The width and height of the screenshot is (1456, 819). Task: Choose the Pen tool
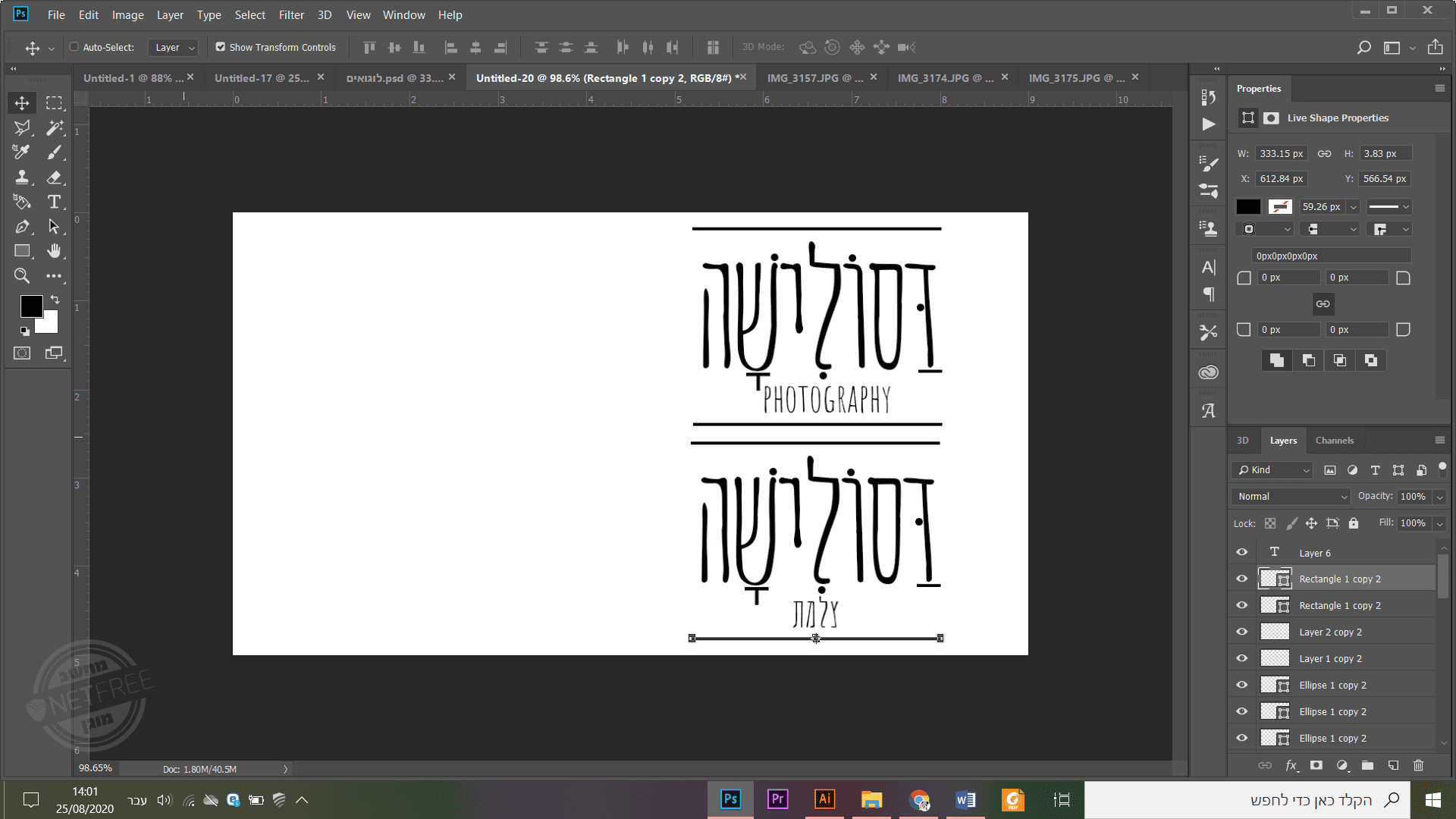(x=22, y=227)
